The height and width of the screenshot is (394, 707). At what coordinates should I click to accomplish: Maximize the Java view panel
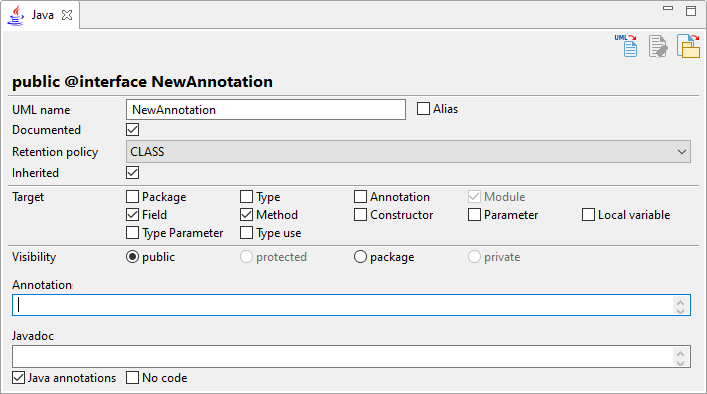point(691,10)
